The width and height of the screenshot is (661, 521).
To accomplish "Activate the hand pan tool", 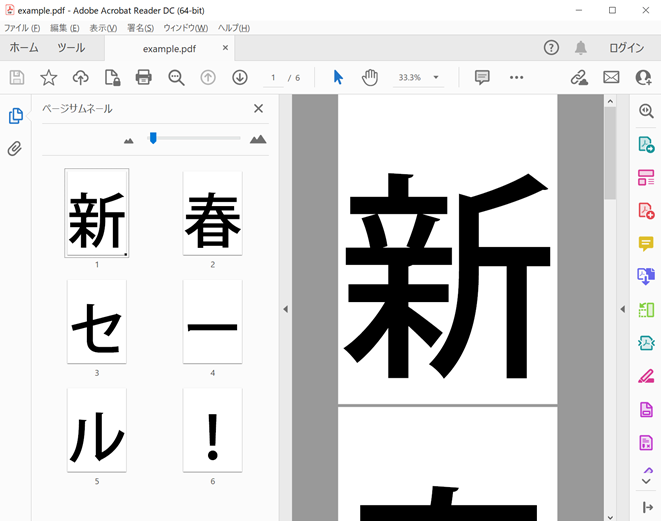I will [370, 78].
